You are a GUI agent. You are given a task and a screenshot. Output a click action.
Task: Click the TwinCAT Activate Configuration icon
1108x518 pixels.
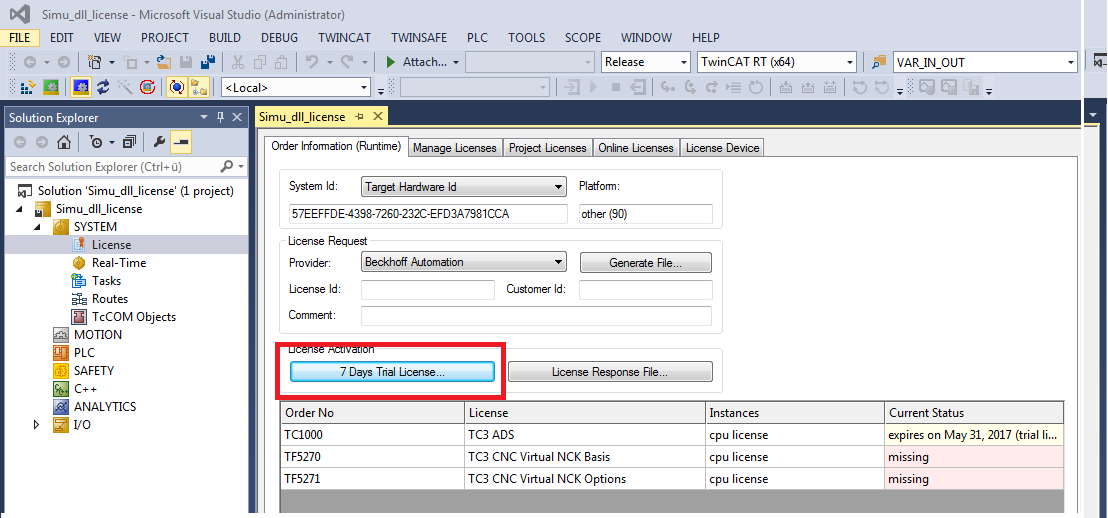[28, 88]
